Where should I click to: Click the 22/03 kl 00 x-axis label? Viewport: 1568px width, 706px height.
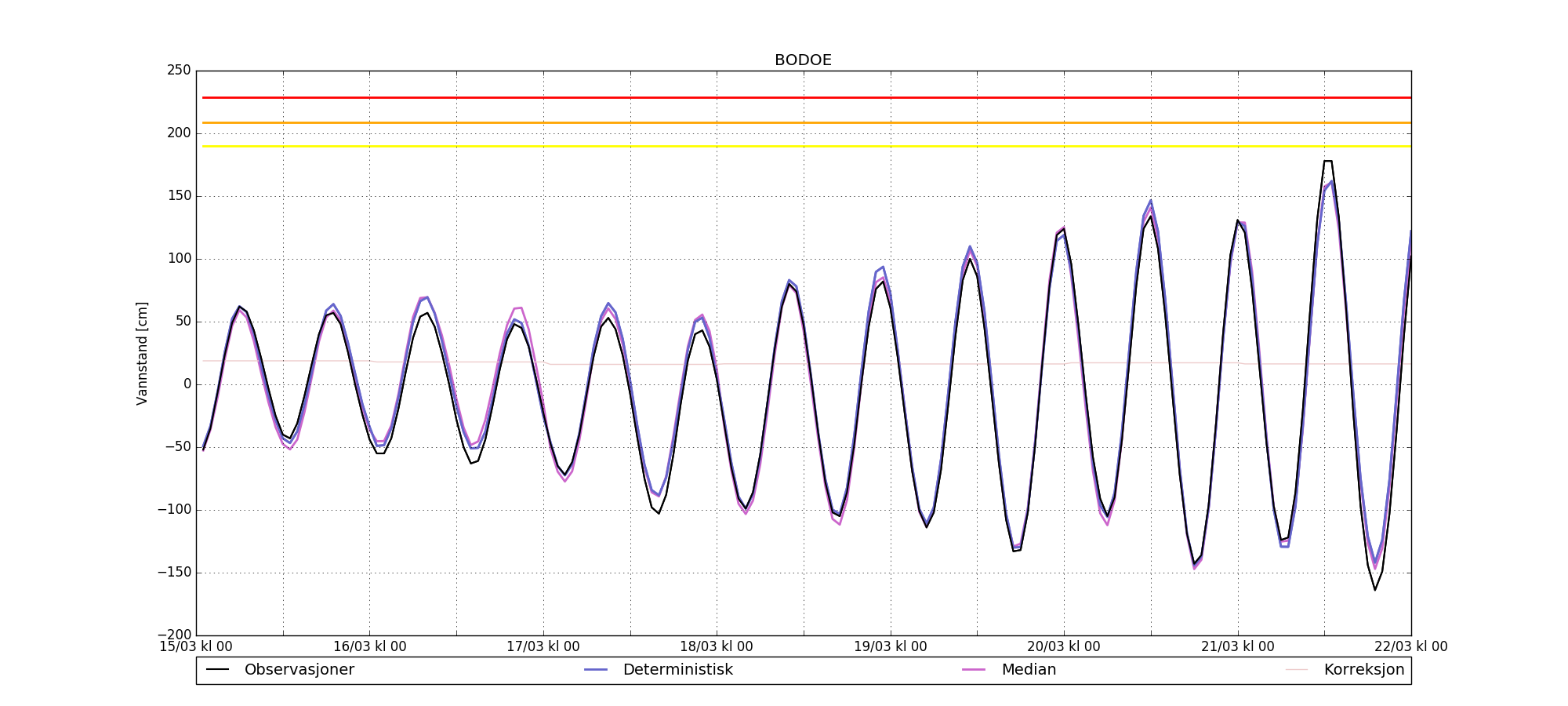pyautogui.click(x=1410, y=647)
